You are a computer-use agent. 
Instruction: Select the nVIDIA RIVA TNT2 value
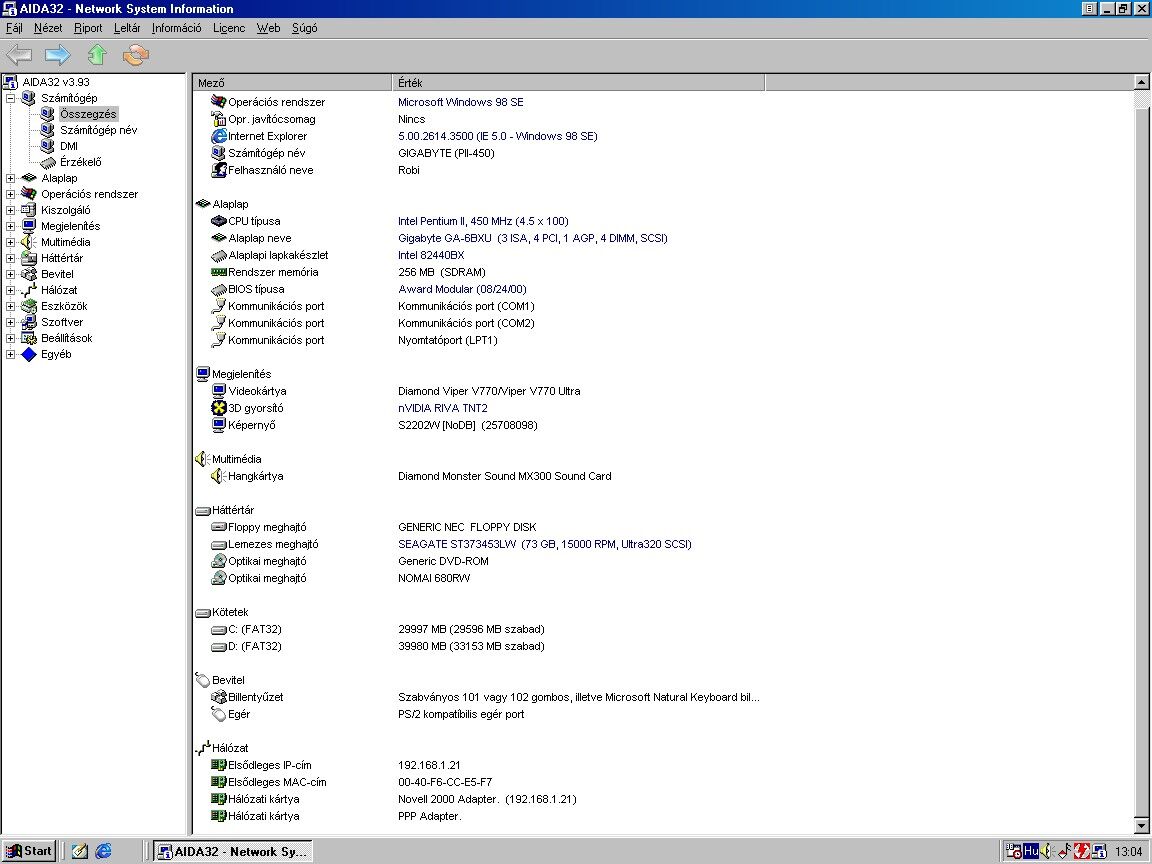coord(443,408)
